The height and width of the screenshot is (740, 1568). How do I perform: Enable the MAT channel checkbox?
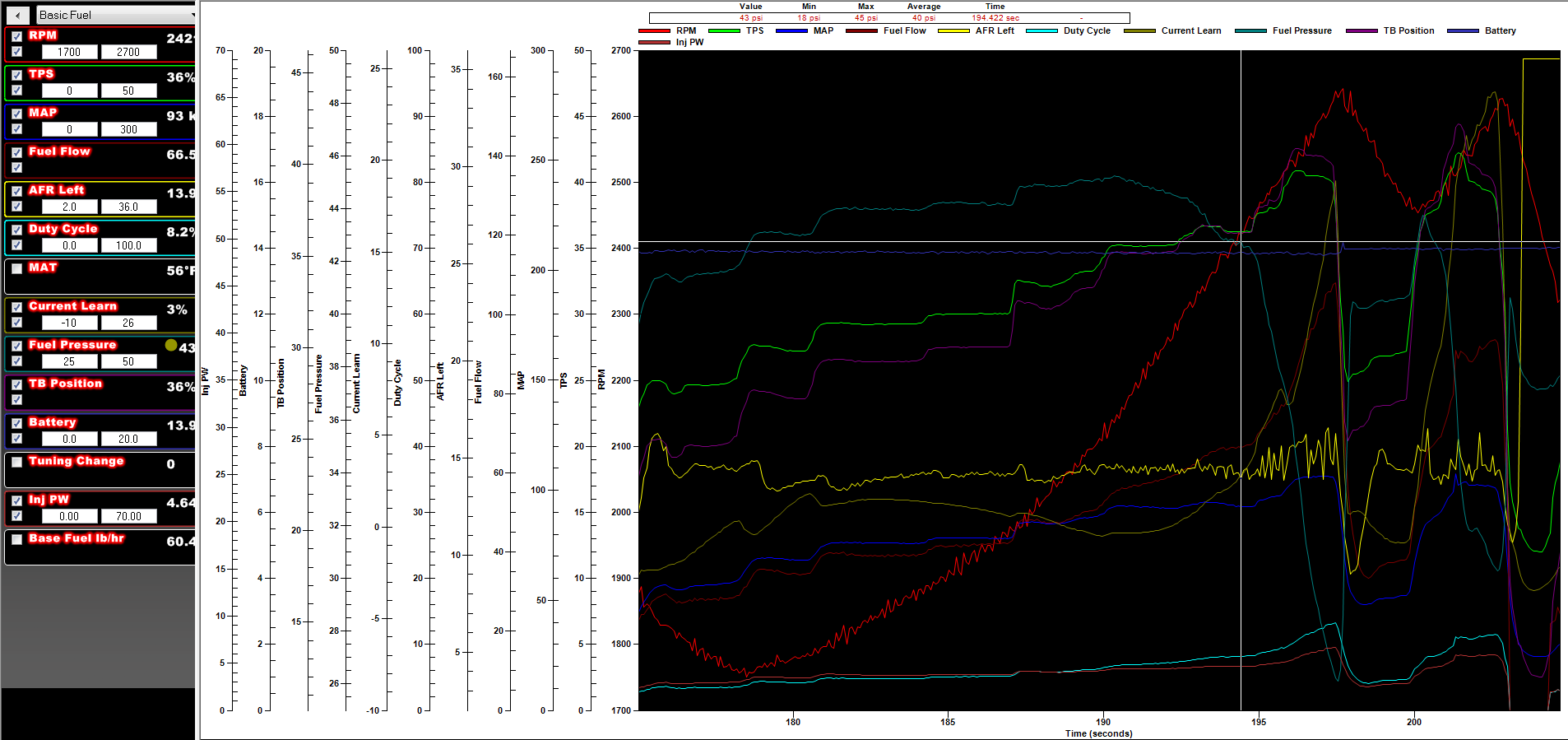click(x=17, y=268)
